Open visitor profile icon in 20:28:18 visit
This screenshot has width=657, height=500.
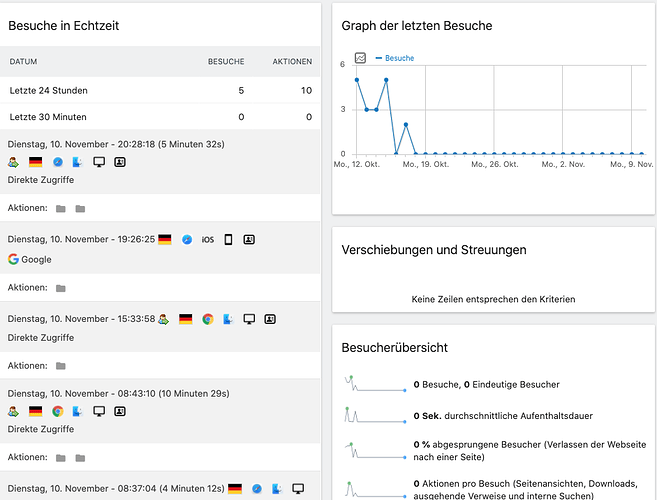click(120, 162)
